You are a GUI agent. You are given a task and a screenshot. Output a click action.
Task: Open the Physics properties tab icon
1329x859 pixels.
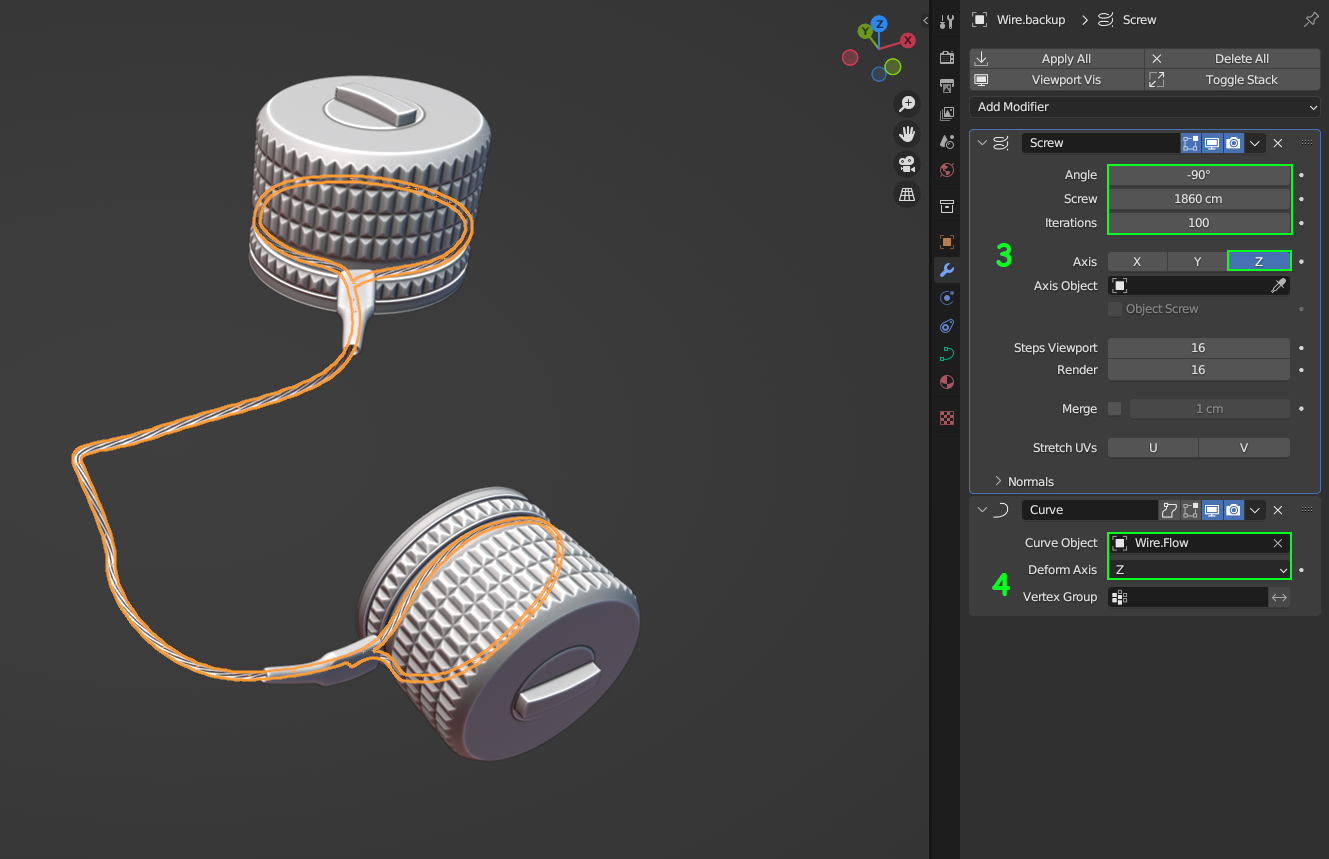pos(946,326)
